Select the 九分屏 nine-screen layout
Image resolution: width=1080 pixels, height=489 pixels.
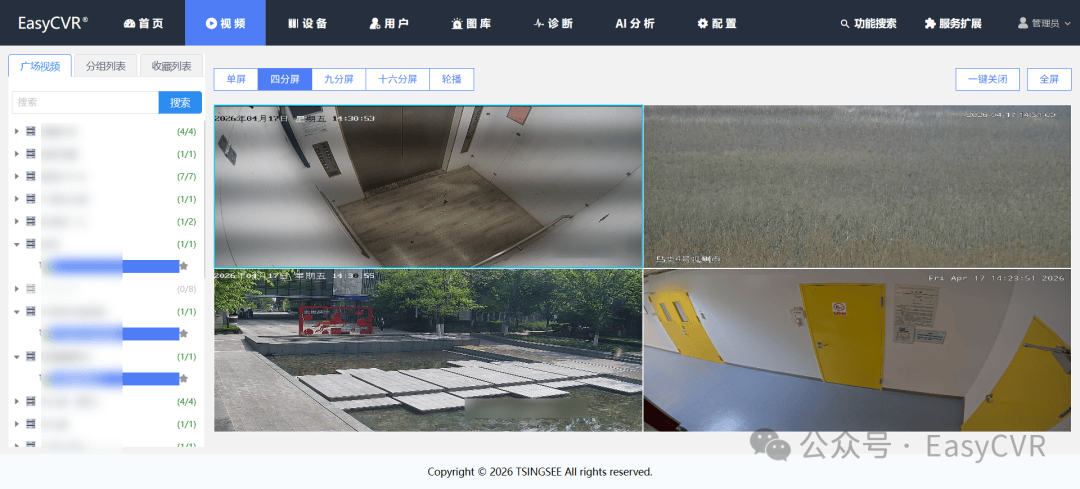339,79
